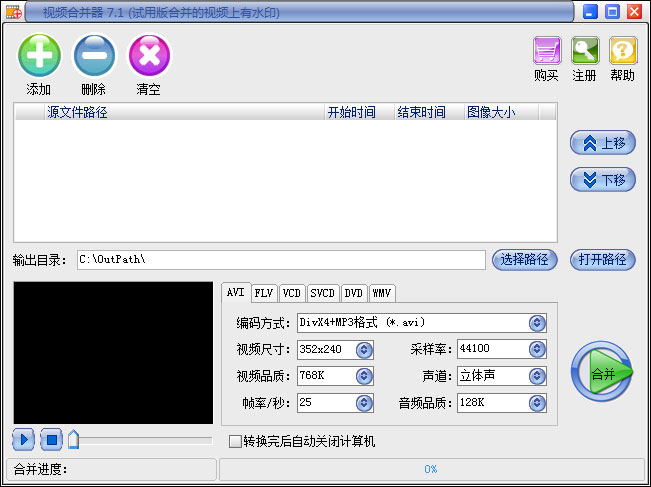Viewport: 651px width, 487px height.
Task: Open the Register (注册) key icon
Action: tap(585, 51)
